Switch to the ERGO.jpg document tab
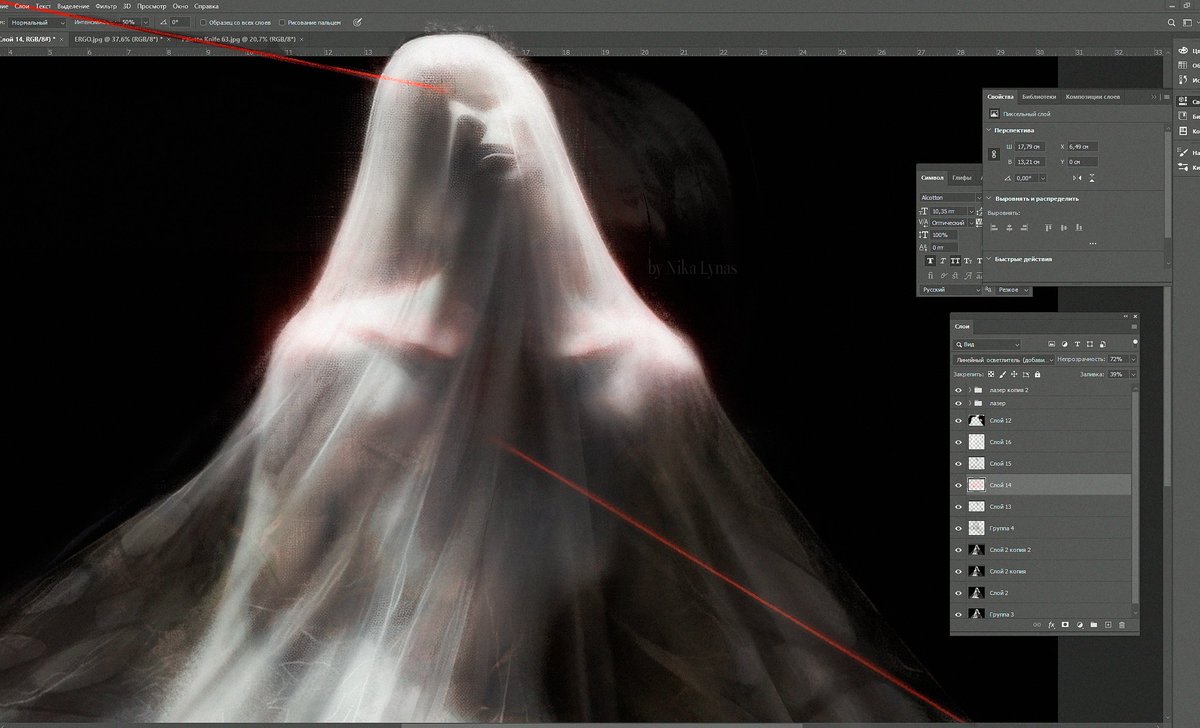The height and width of the screenshot is (728, 1200). [118, 39]
